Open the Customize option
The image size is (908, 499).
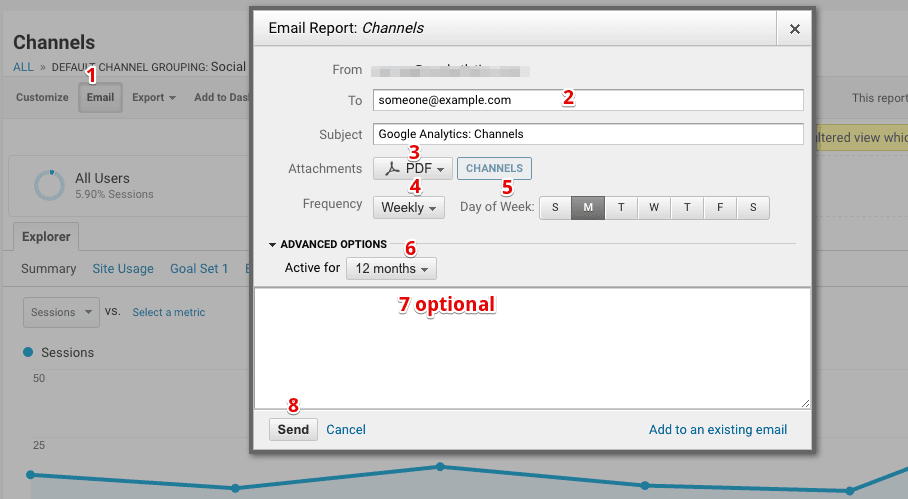(x=42, y=97)
